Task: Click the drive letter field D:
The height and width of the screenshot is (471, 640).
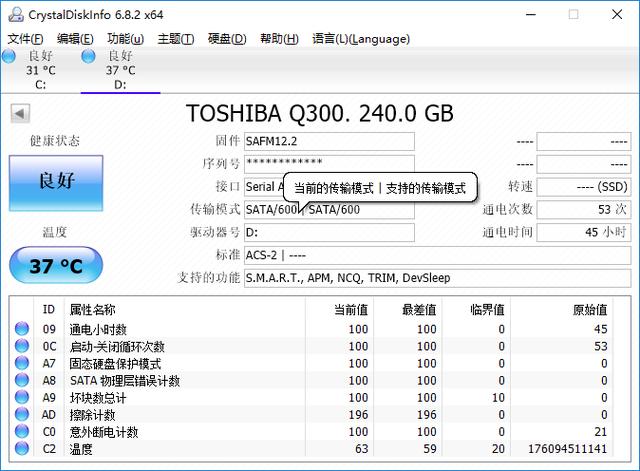Action: tap(329, 233)
